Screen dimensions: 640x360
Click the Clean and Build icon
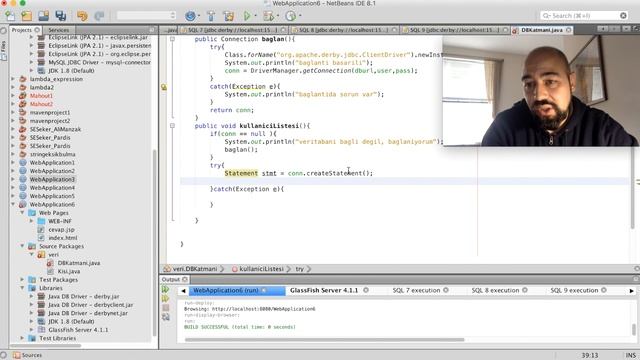tap(229, 16)
